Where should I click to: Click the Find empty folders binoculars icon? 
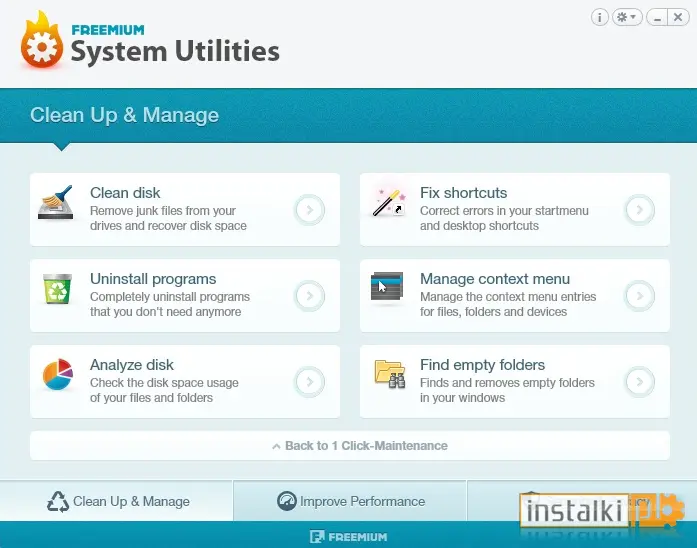pyautogui.click(x=390, y=374)
